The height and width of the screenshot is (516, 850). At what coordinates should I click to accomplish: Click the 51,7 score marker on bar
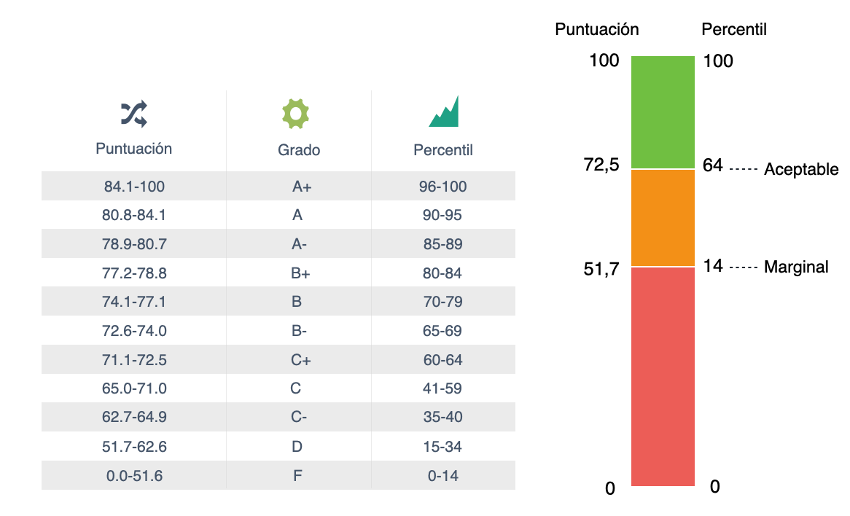tap(601, 268)
